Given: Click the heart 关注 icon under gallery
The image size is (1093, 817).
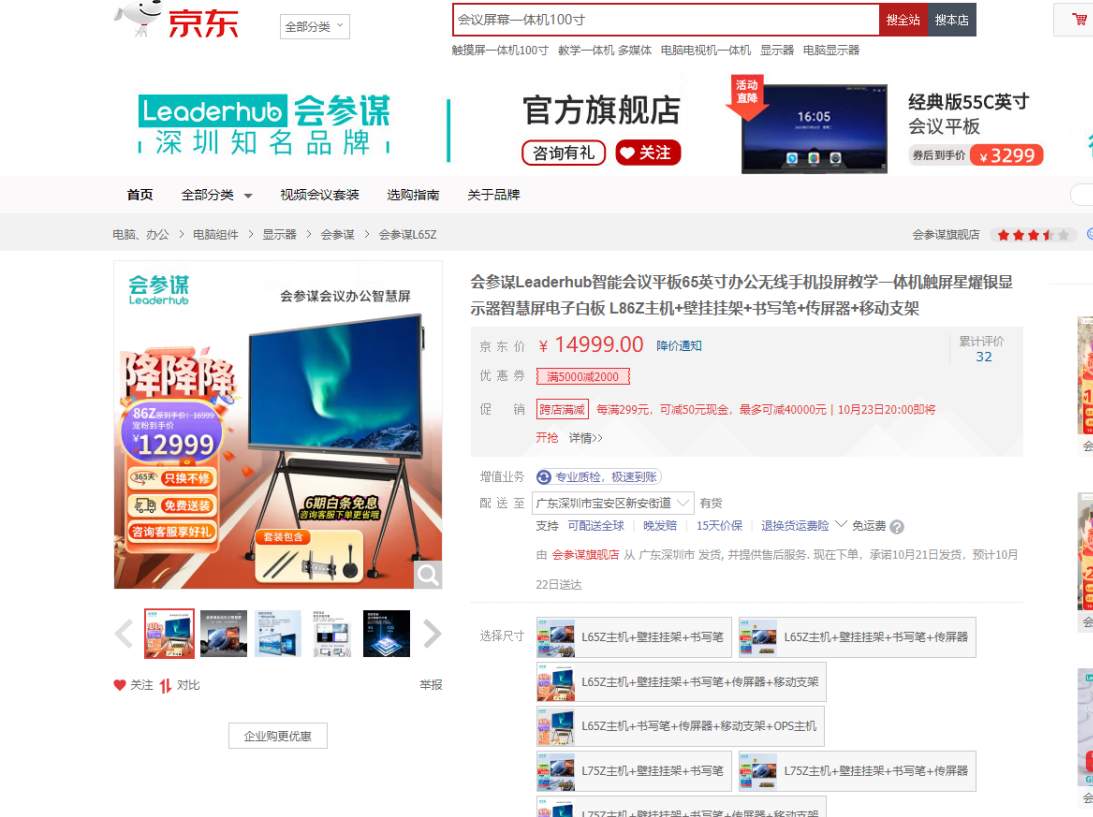Looking at the screenshot, I should click(120, 685).
